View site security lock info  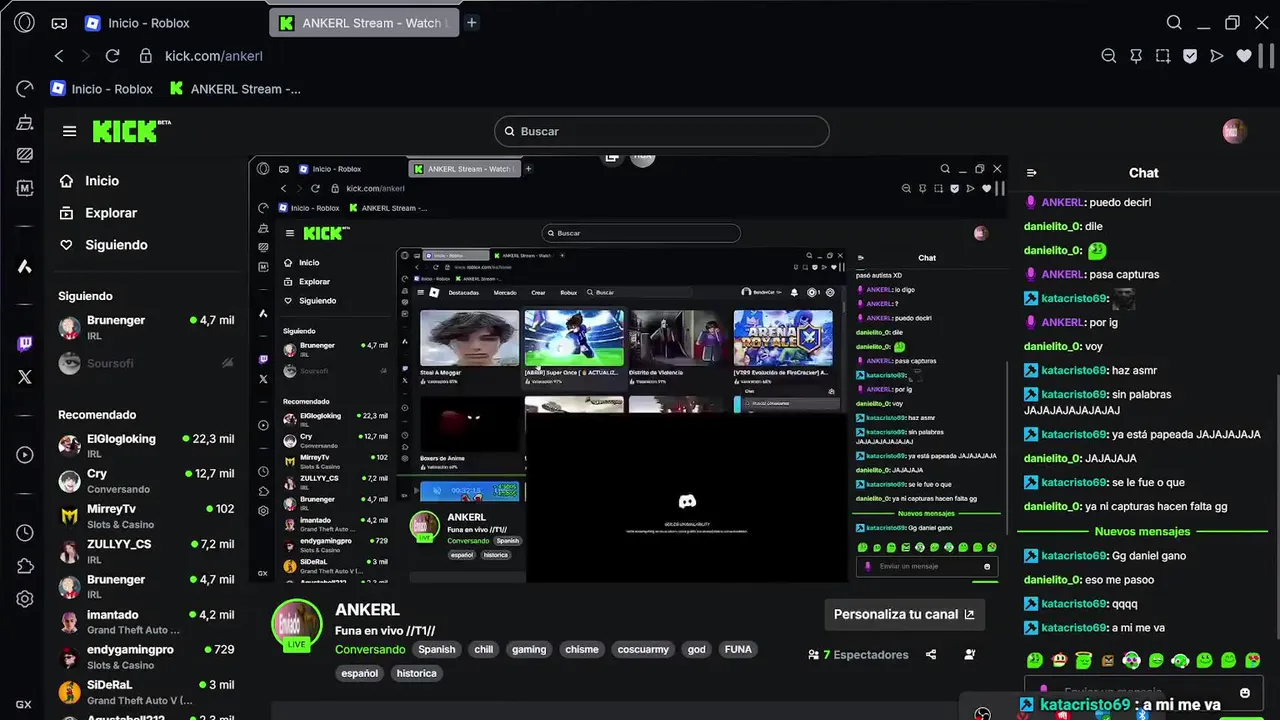pos(146,56)
